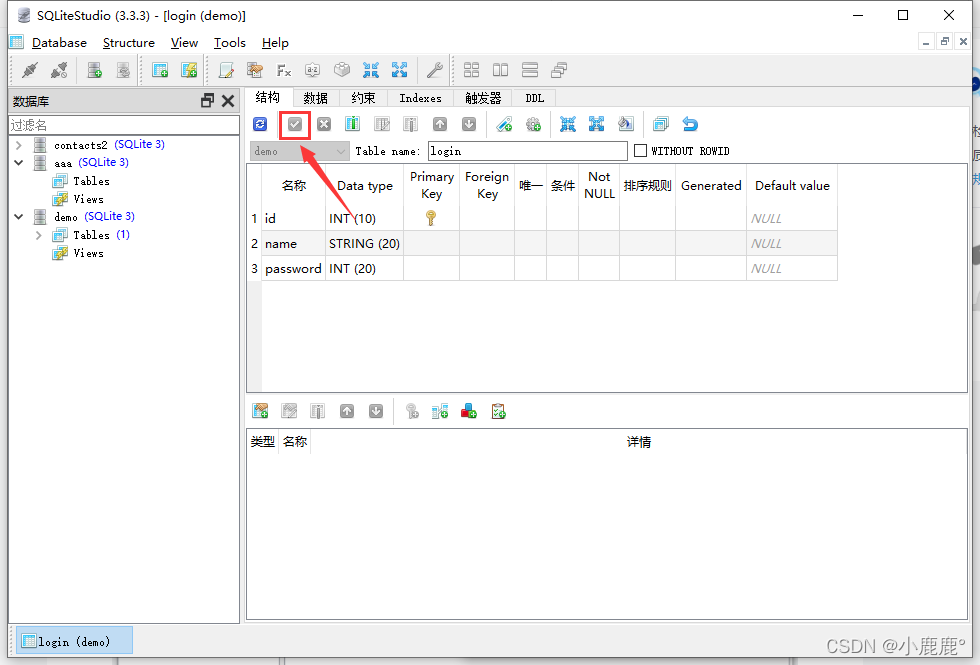This screenshot has height=665, width=980.
Task: Tile windows horizontally icon
Action: coord(501,70)
